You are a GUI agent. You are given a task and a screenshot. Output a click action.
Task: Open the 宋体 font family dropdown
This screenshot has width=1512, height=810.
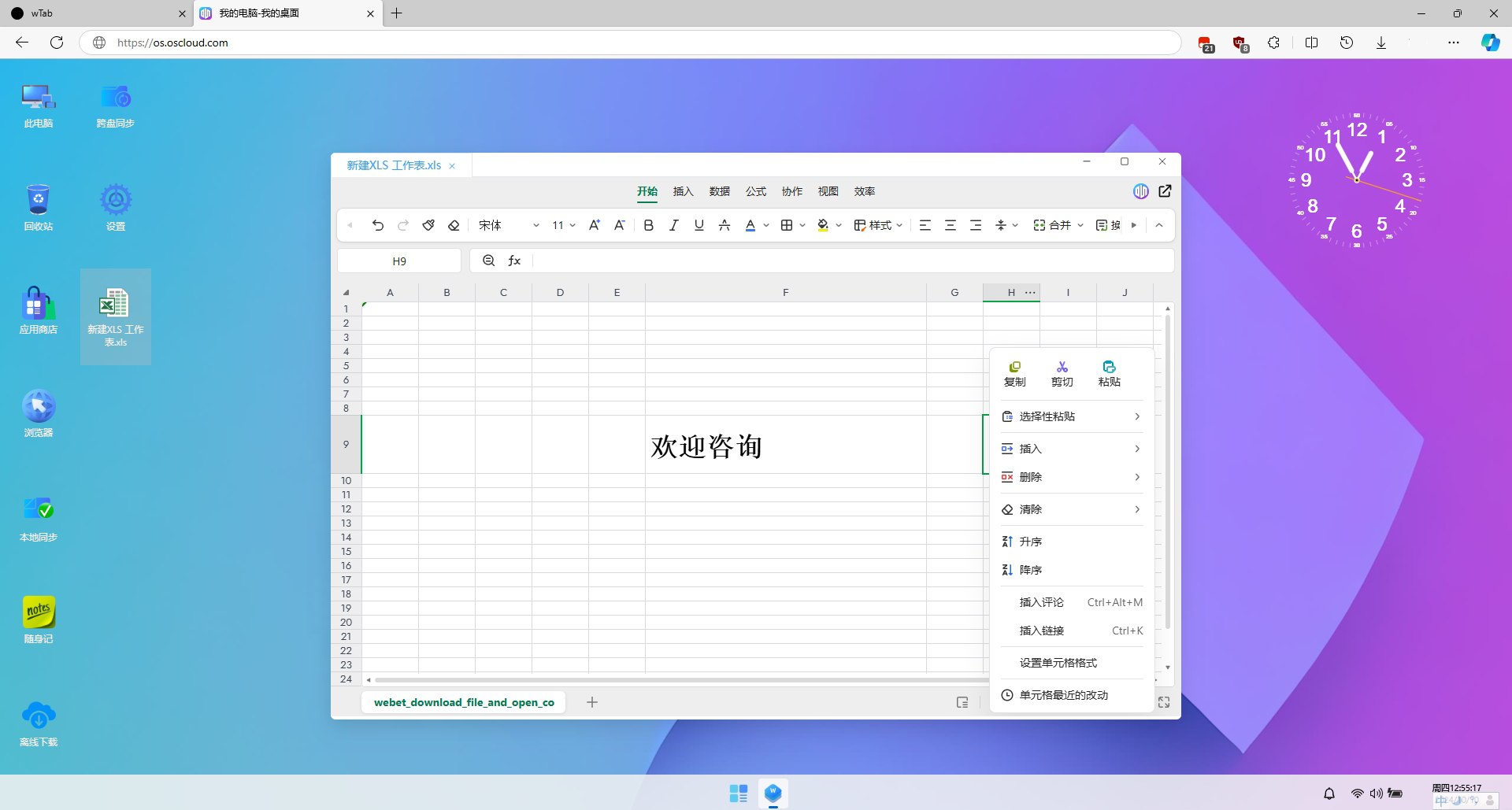coord(509,225)
